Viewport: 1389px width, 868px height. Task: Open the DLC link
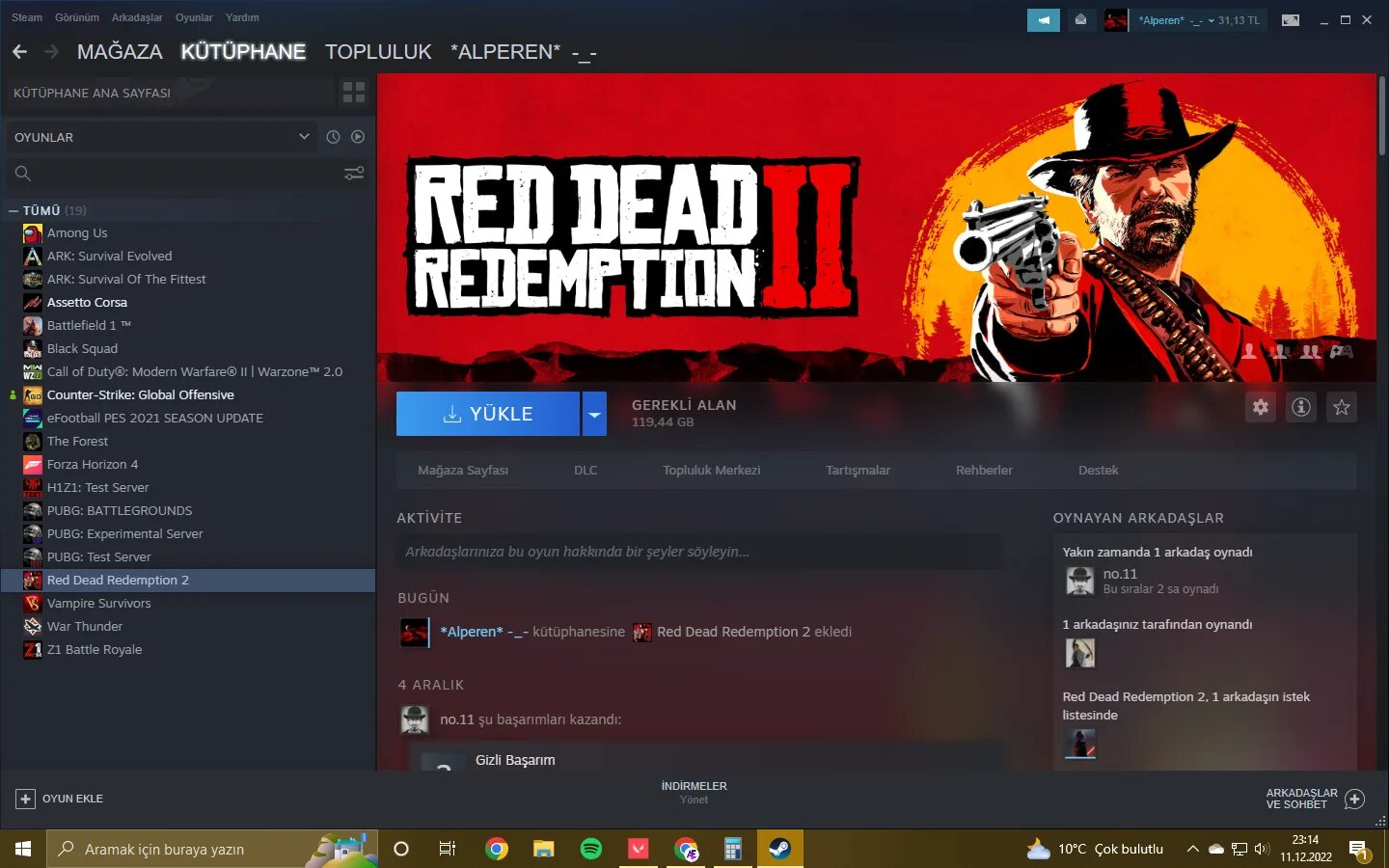pos(586,471)
